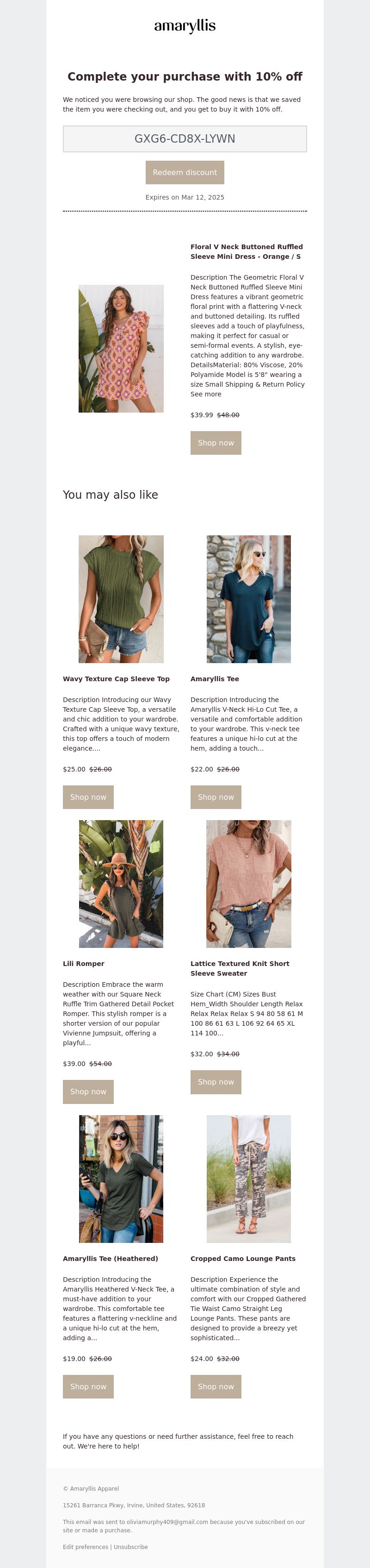The image size is (370, 1568).
Task: Shop now for the $22.00 Amaryllis Tee
Action: (x=216, y=797)
